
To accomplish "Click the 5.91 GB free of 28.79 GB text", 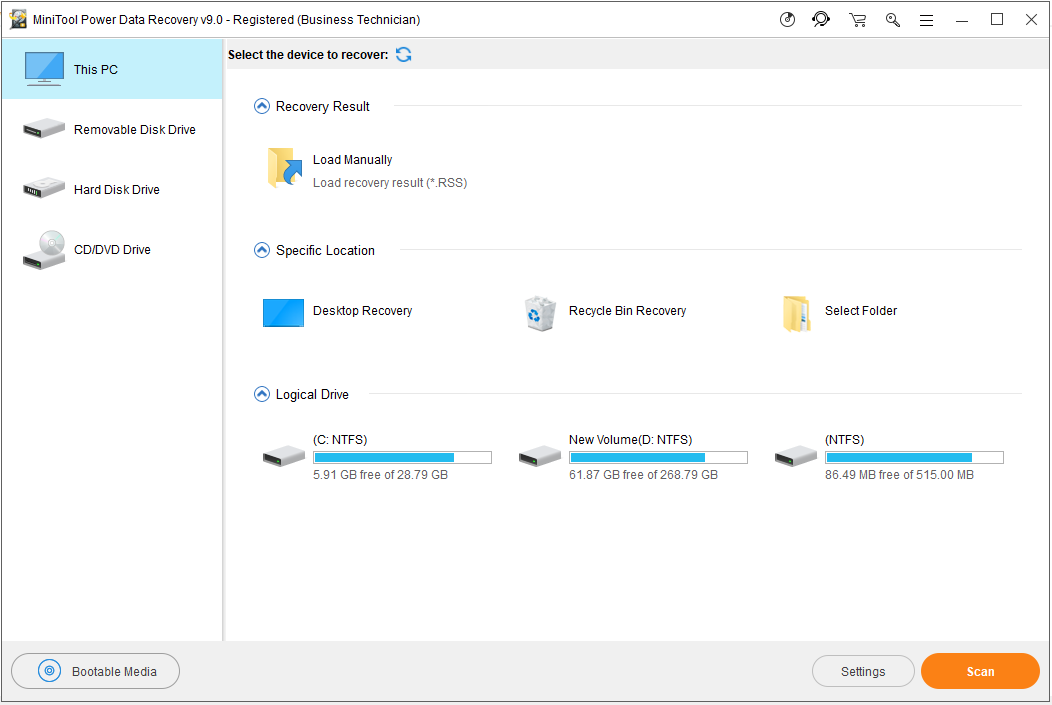I will [380, 475].
